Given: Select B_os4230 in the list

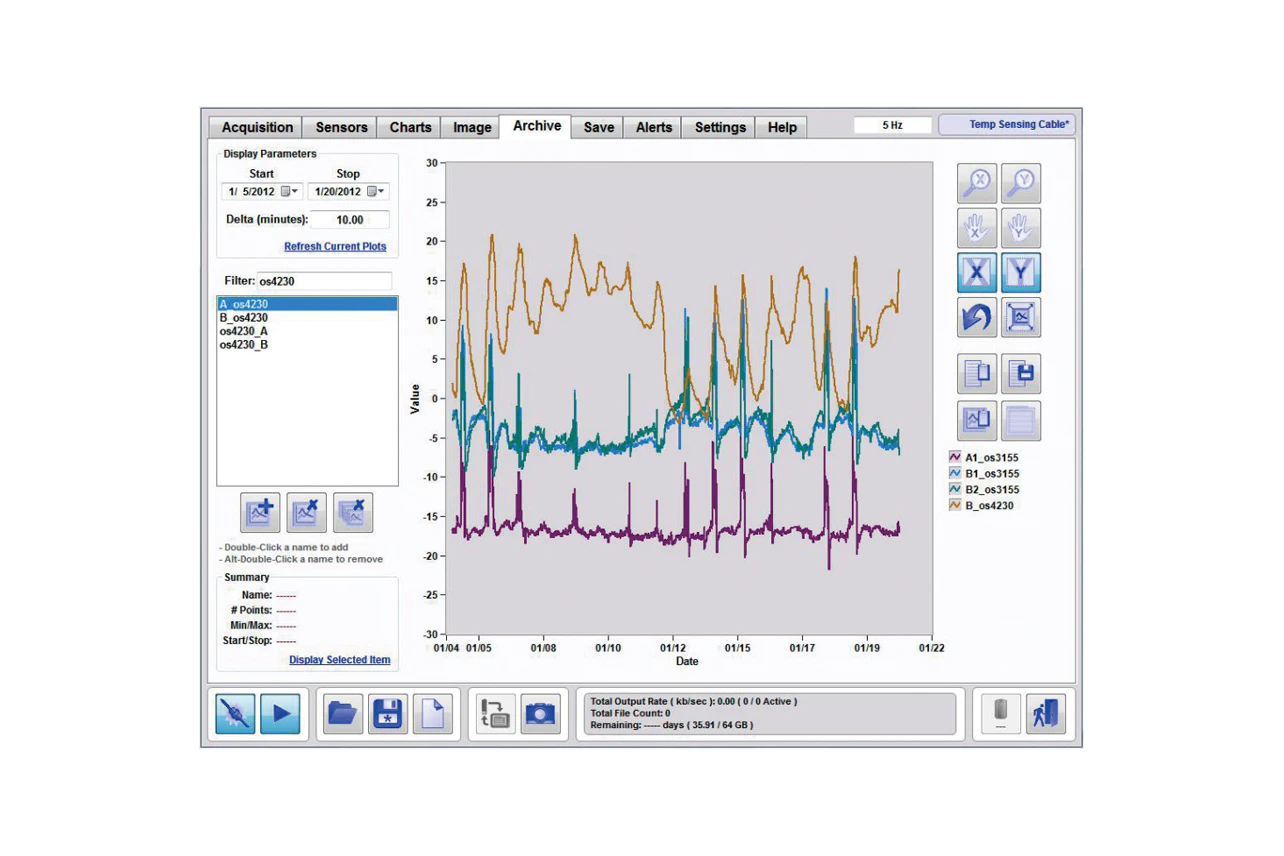Looking at the screenshot, I should (x=307, y=318).
